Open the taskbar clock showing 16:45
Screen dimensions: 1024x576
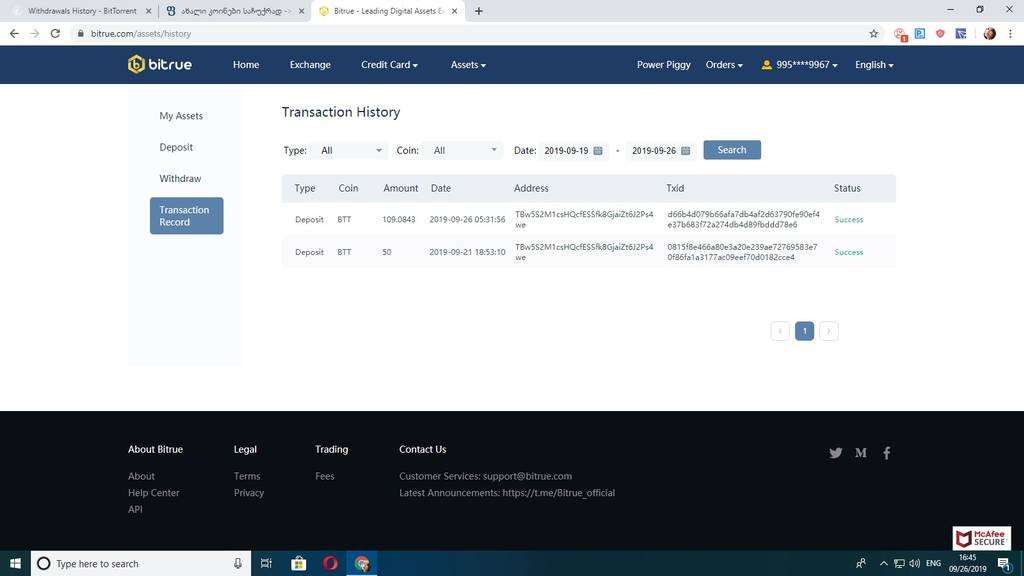tap(968, 563)
